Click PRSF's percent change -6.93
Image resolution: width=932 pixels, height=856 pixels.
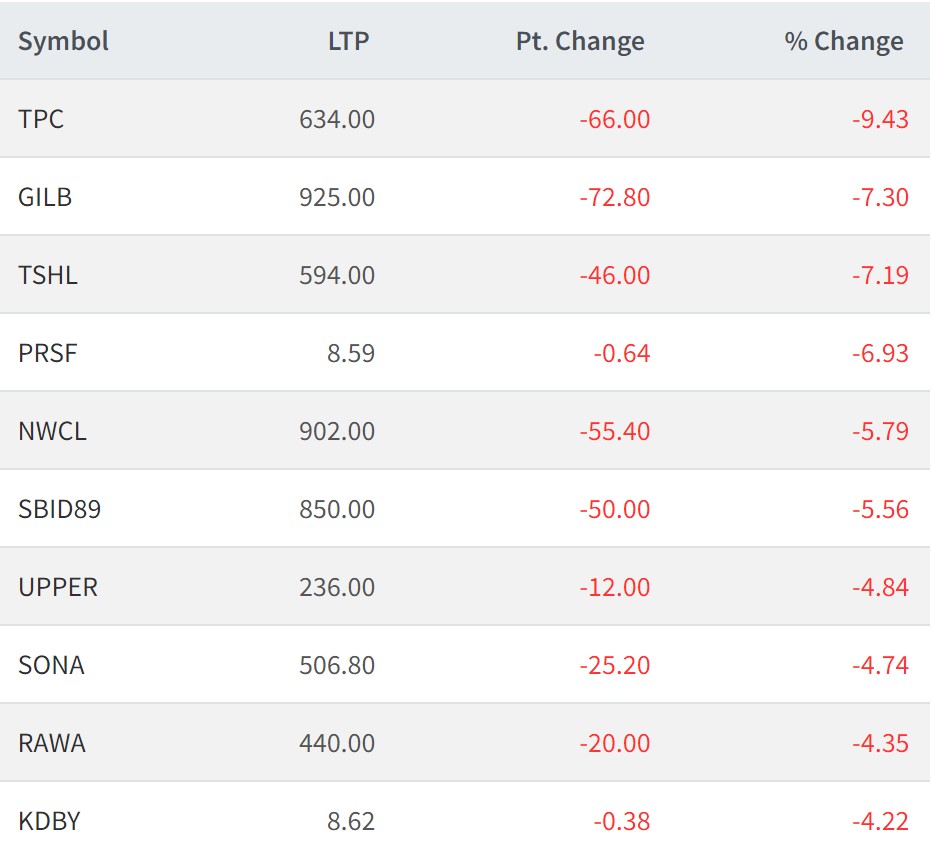pos(880,353)
